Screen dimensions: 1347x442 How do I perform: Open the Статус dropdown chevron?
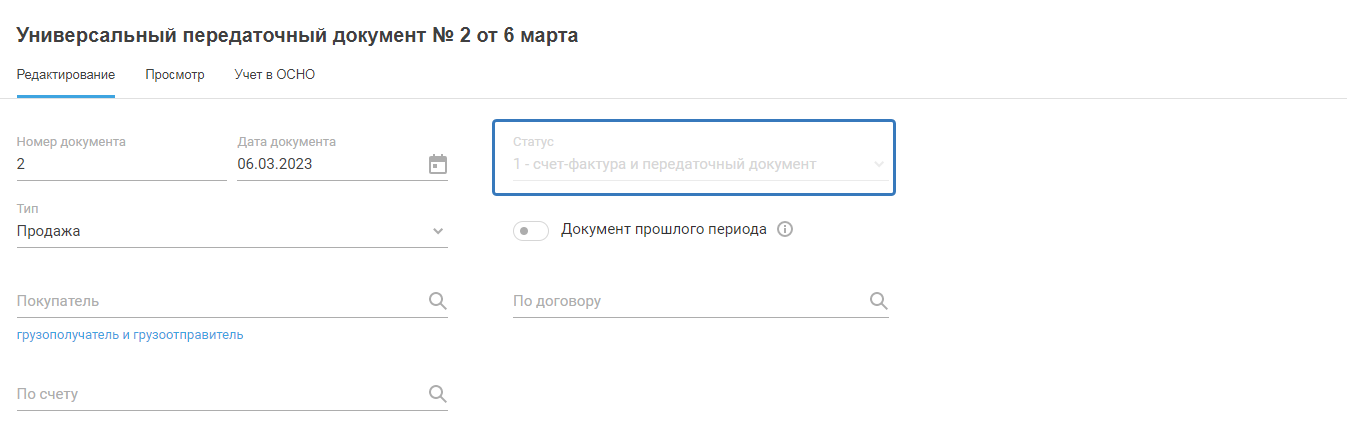[x=879, y=164]
